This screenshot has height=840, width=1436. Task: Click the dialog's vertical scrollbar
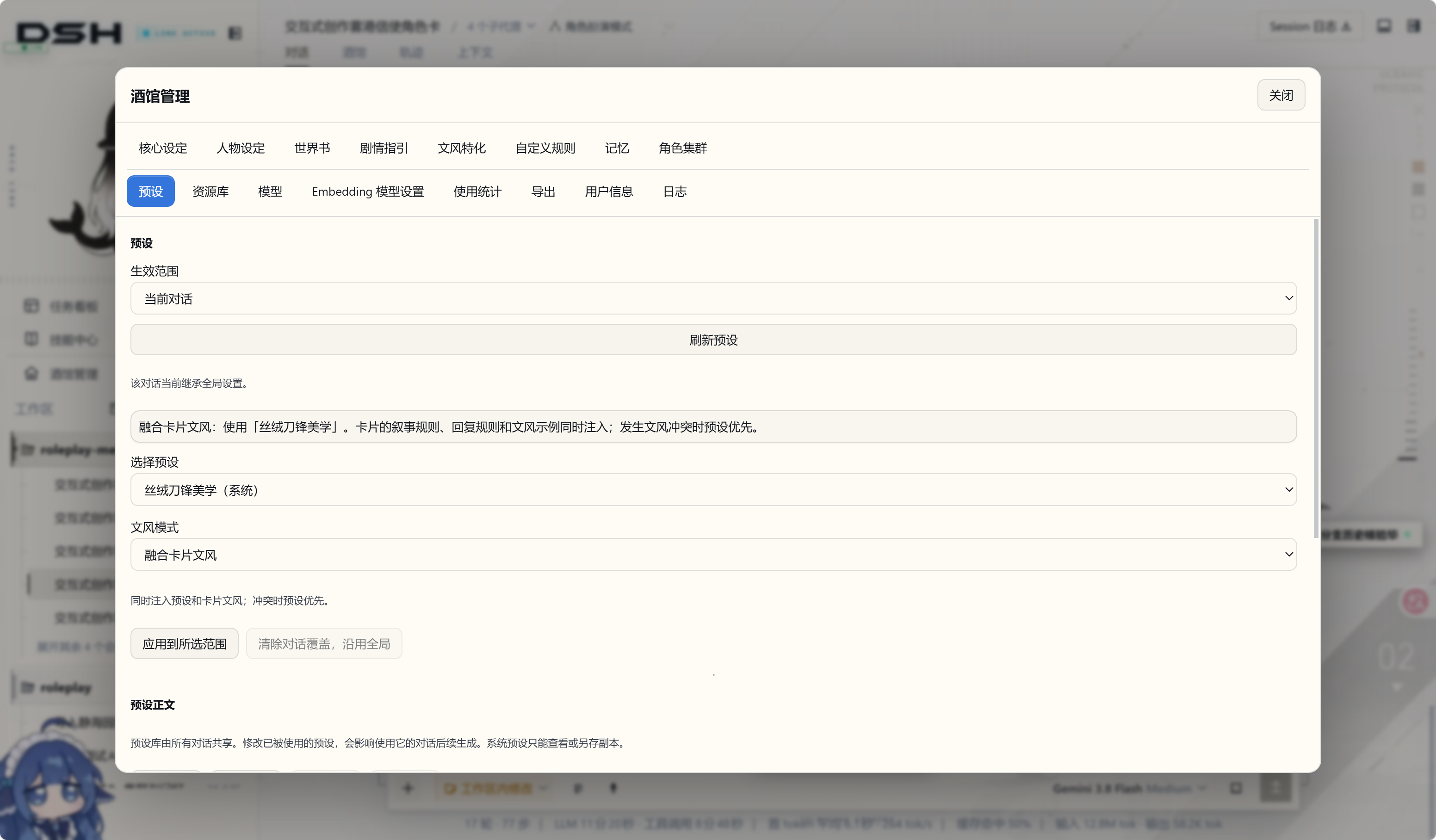coord(1316,378)
